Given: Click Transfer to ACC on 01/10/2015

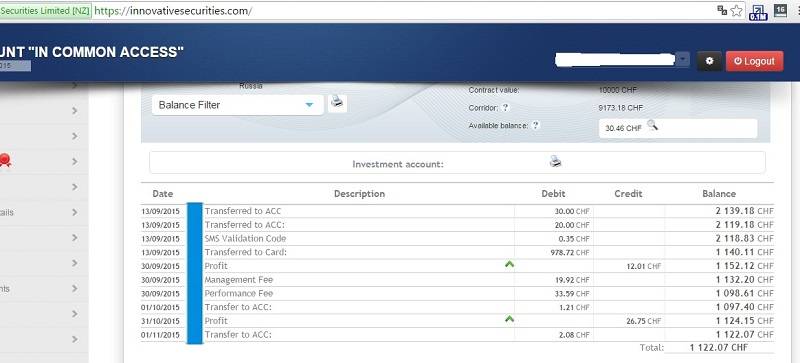Looking at the screenshot, I should 238,307.
